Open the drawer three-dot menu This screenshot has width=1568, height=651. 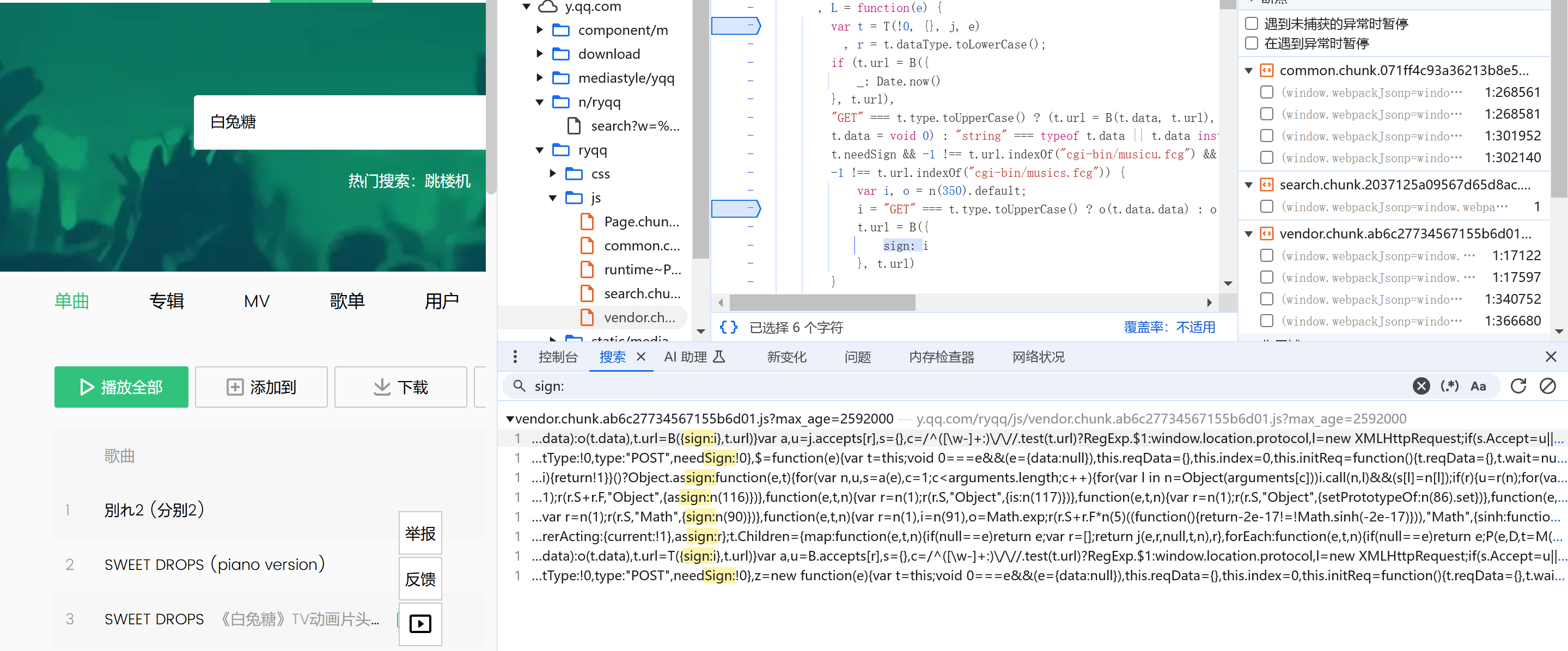(x=515, y=357)
